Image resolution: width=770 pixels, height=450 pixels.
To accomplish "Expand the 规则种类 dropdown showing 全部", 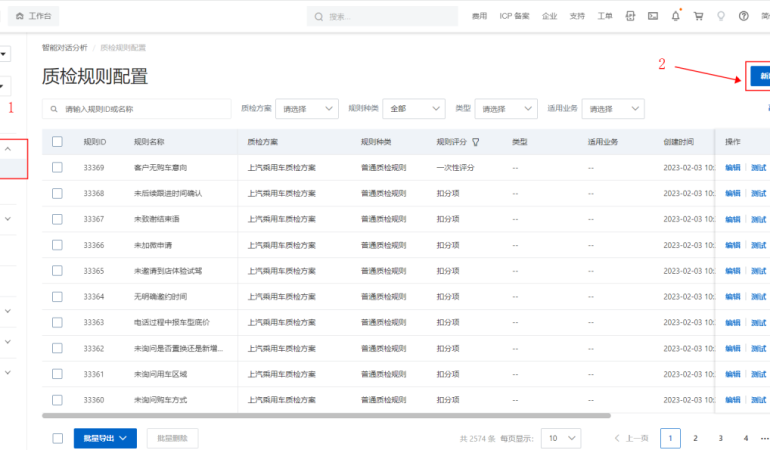I will coord(414,108).
